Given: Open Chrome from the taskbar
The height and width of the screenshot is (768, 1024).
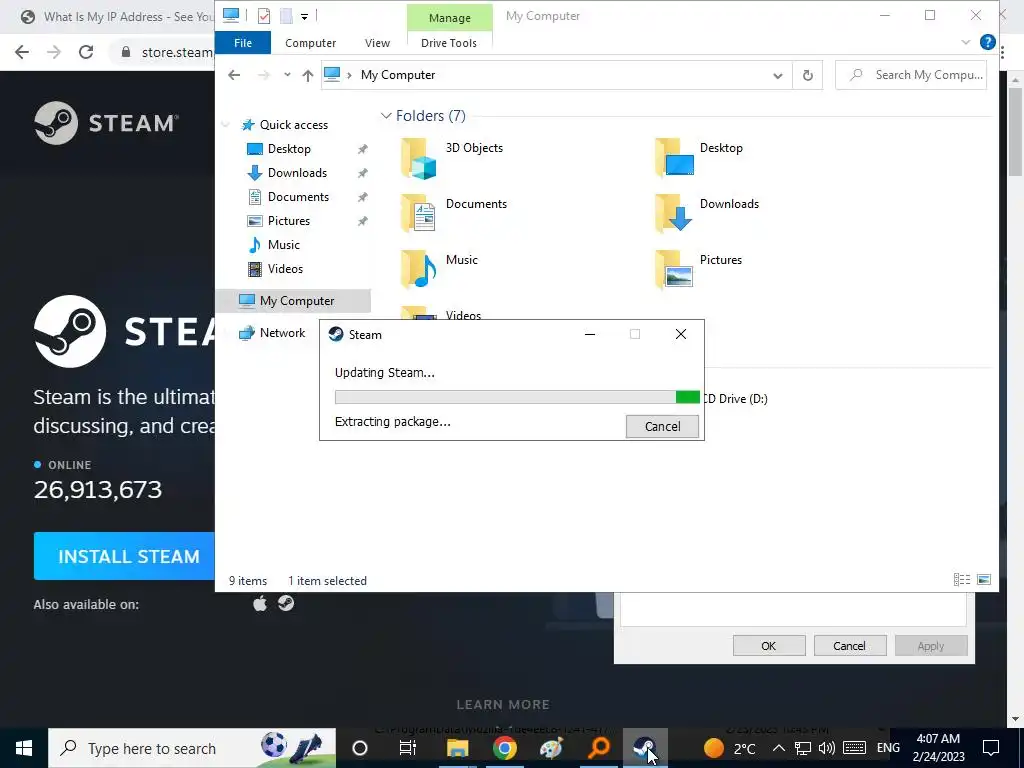Looking at the screenshot, I should 504,748.
